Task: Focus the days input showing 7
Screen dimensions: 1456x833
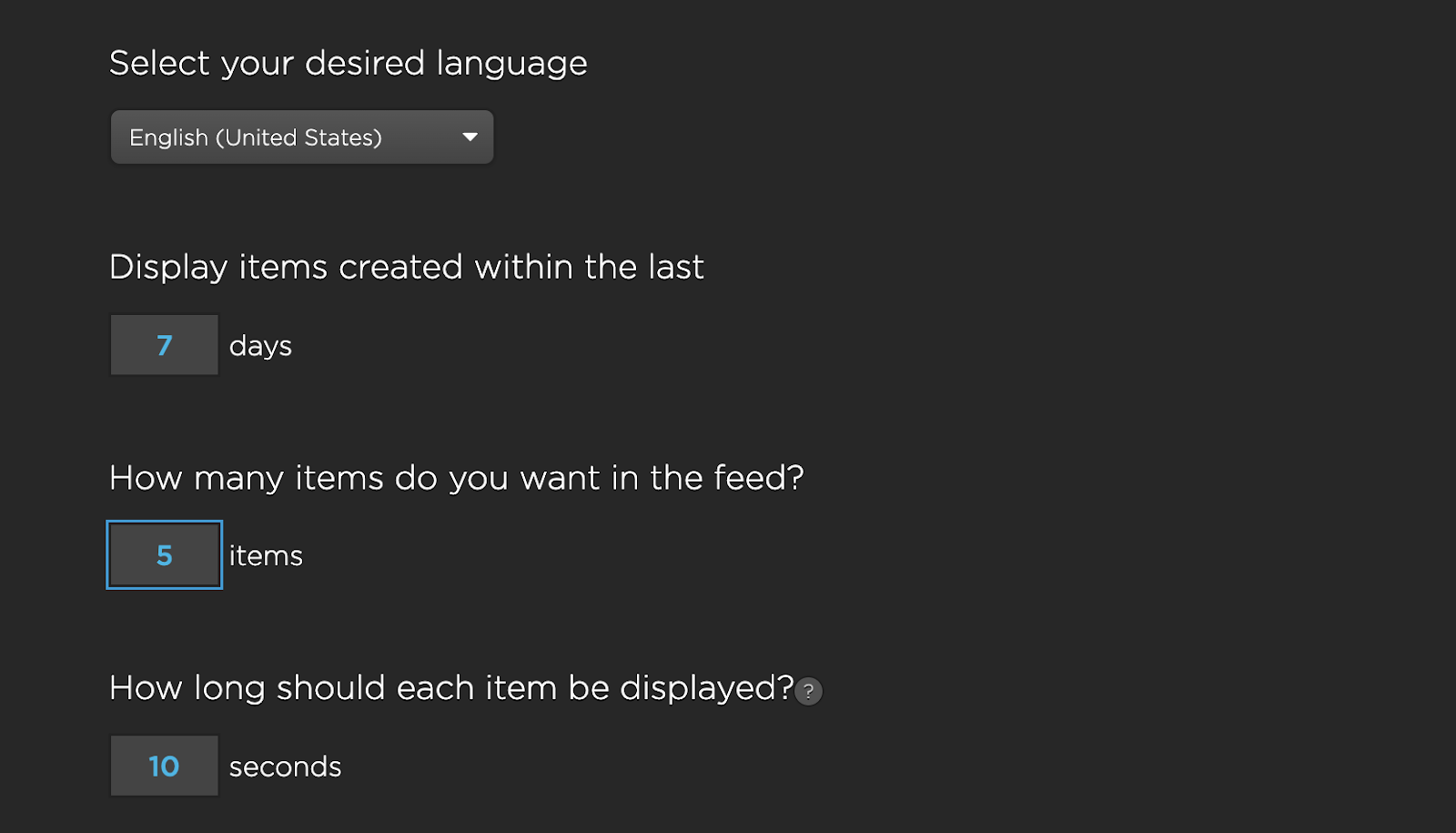Action: [164, 345]
